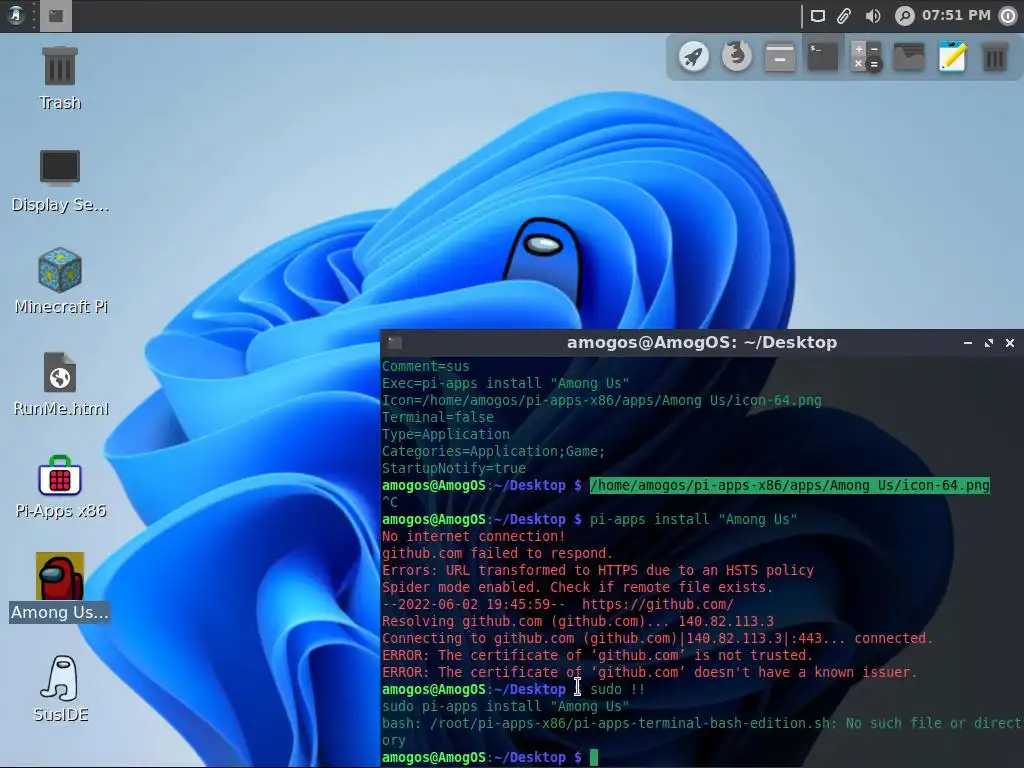Click the paperclip clipboard tray icon
The image size is (1024, 768).
click(x=844, y=16)
